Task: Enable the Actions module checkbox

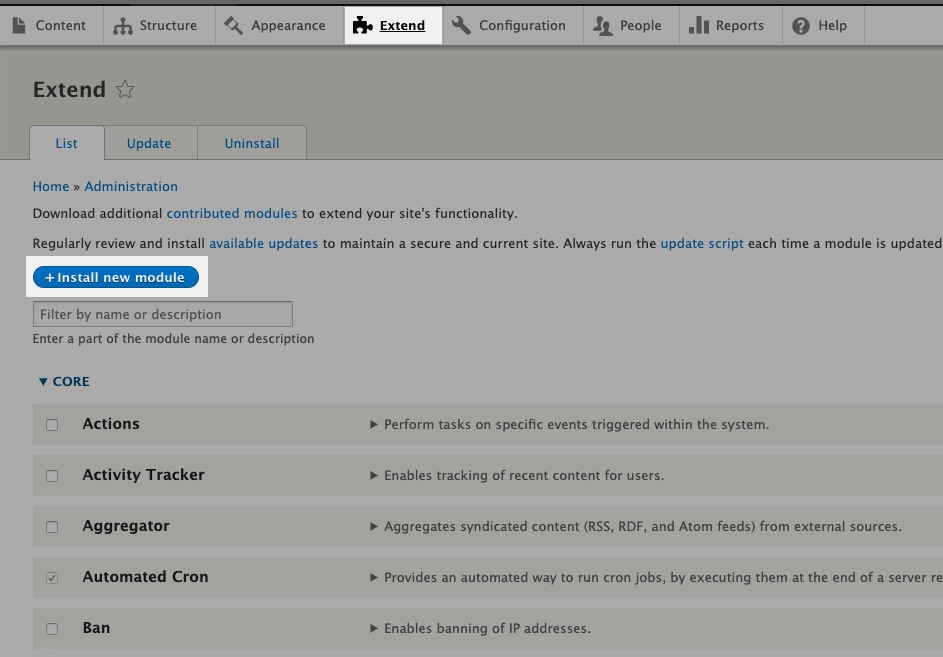Action: click(52, 424)
